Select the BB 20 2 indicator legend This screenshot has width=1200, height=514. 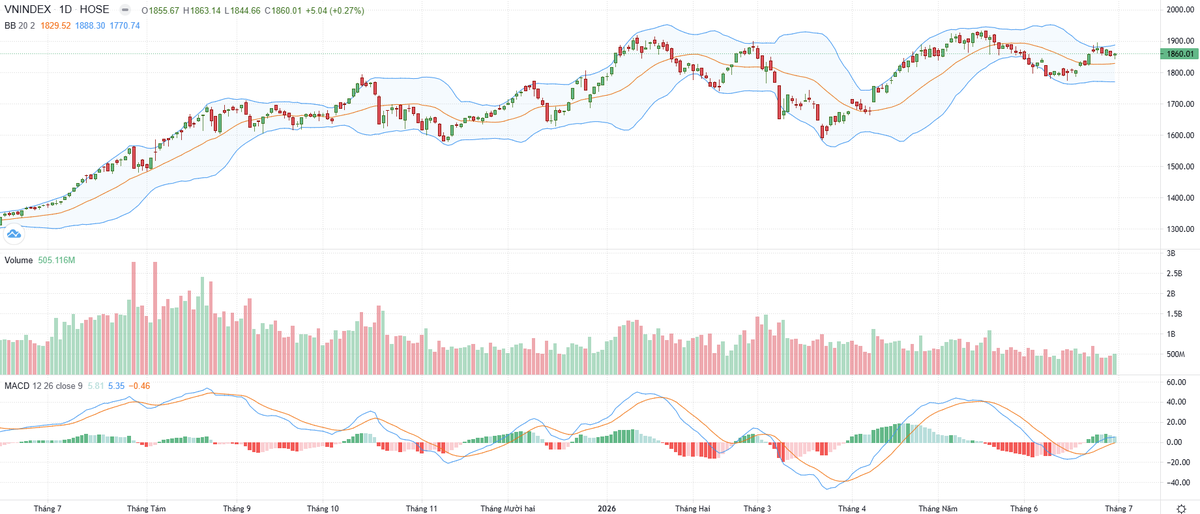coord(19,25)
